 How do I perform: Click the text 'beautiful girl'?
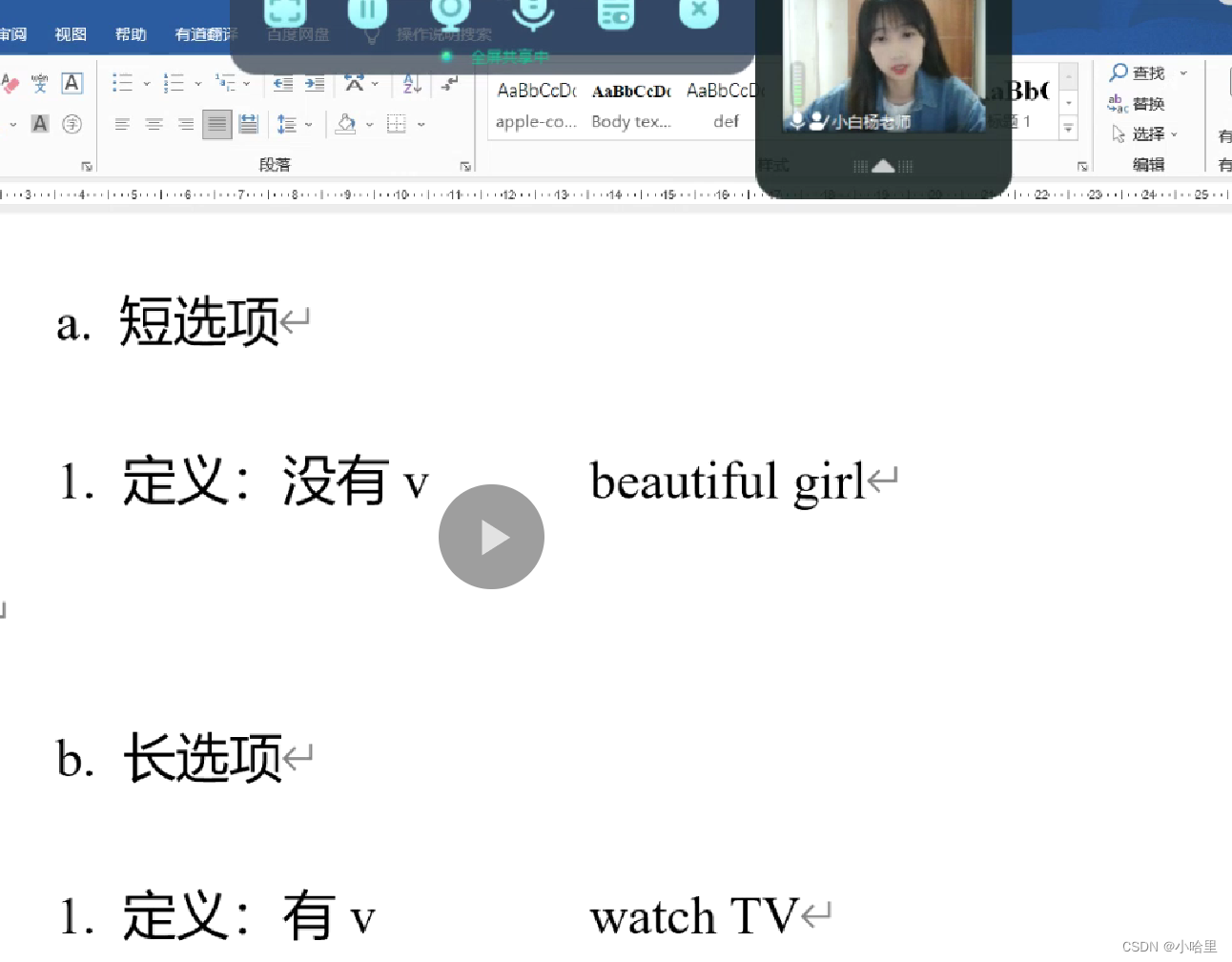pyautogui.click(x=728, y=481)
